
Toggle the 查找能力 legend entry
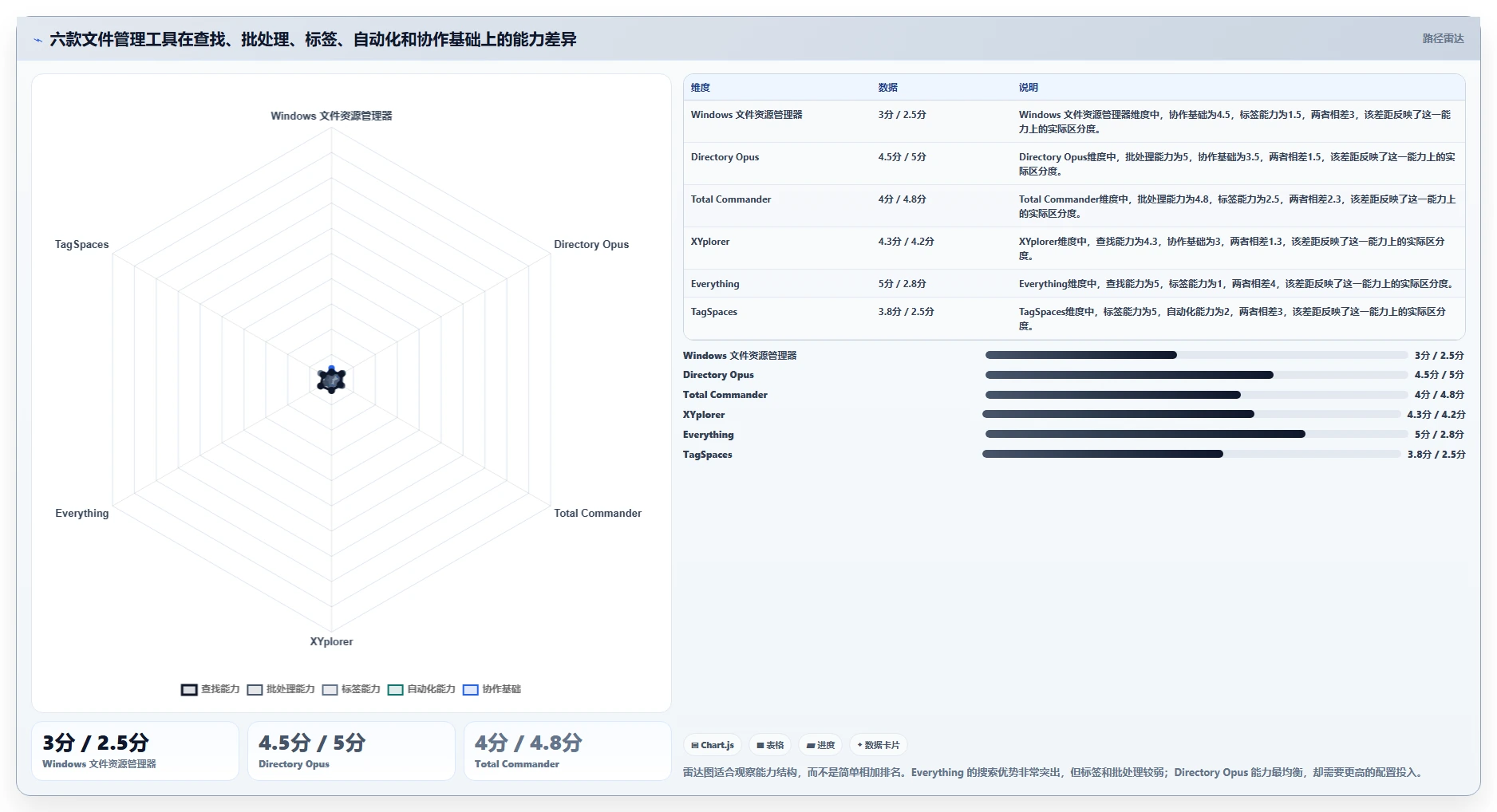[x=211, y=689]
